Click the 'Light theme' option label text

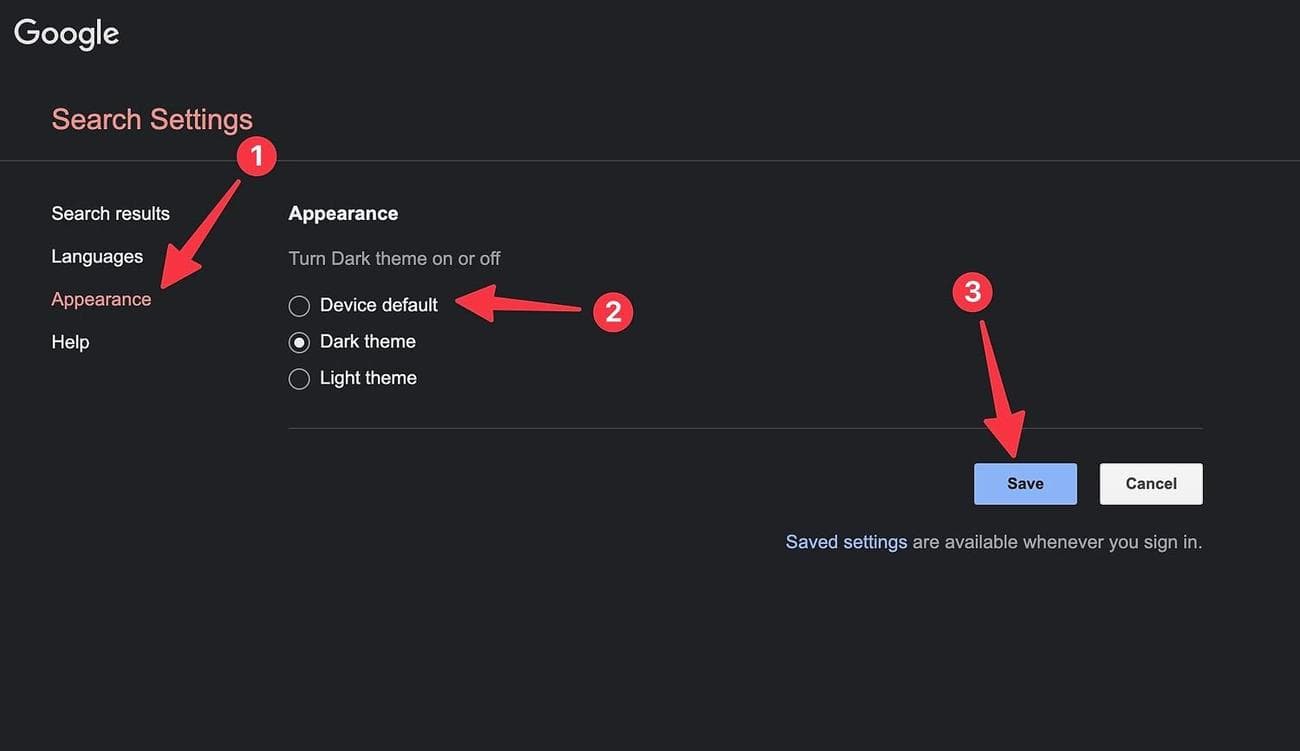(x=368, y=378)
